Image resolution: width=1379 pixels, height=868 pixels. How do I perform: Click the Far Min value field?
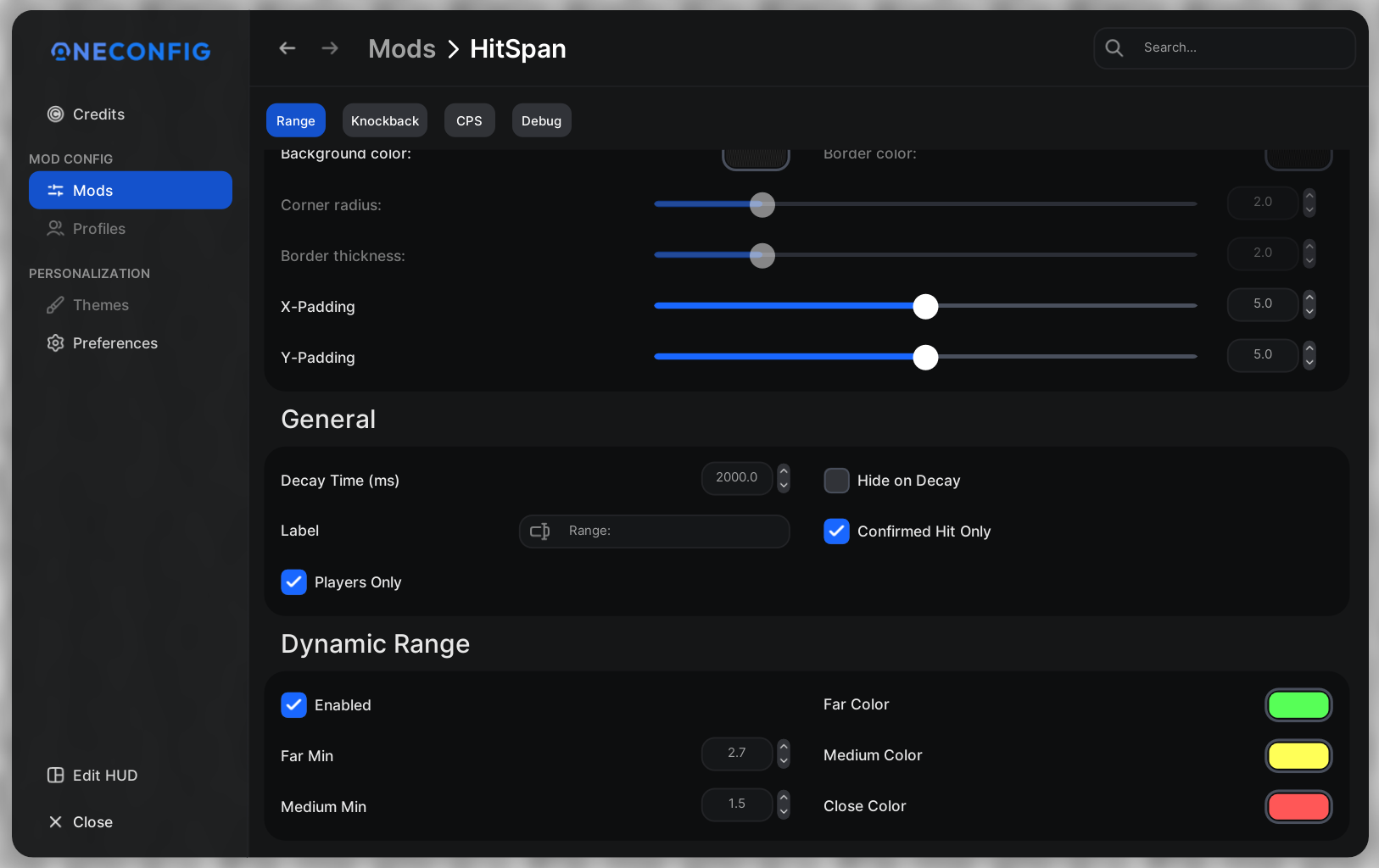tap(737, 754)
